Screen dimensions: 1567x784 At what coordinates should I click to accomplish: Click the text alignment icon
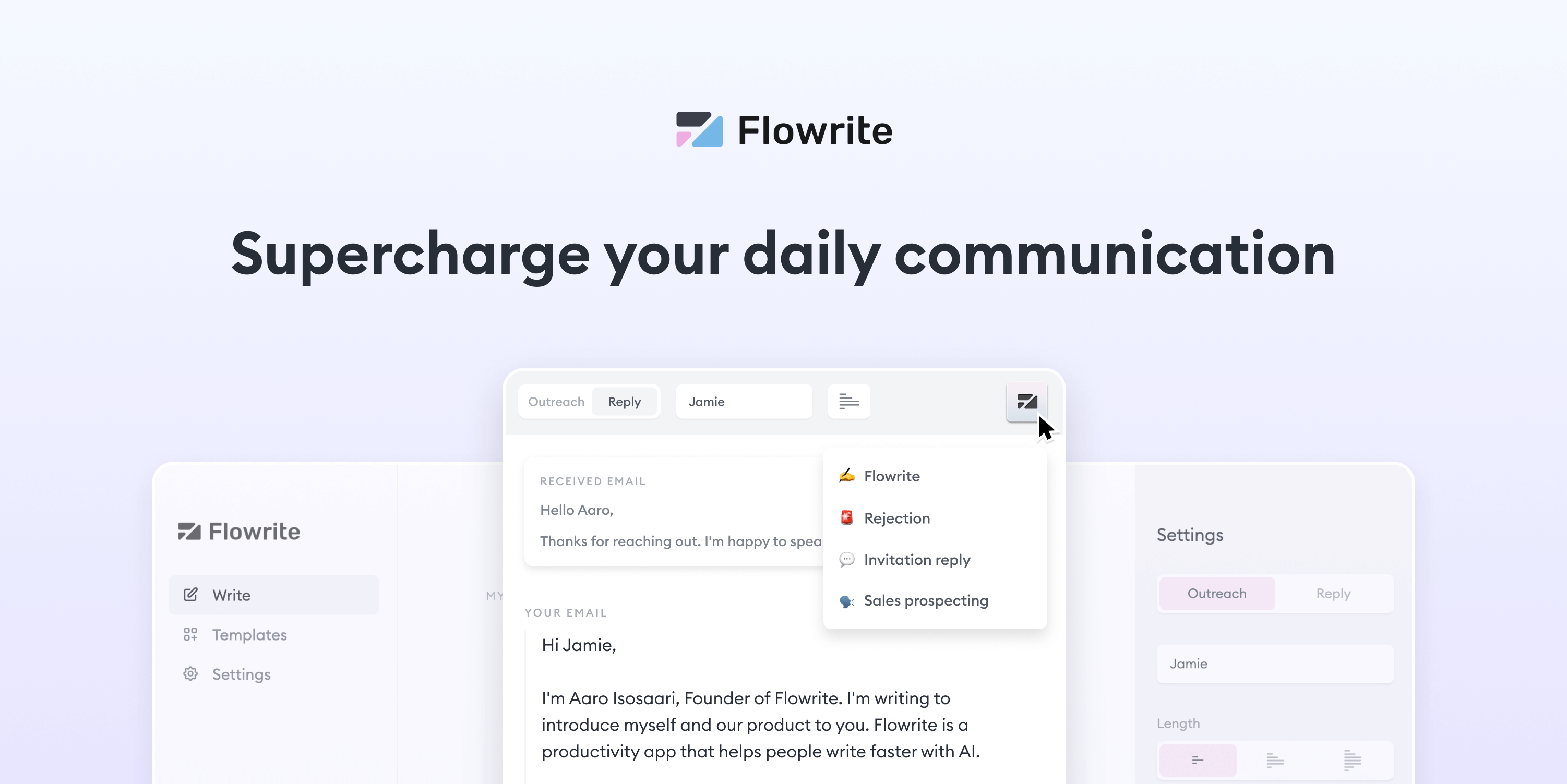coord(848,401)
